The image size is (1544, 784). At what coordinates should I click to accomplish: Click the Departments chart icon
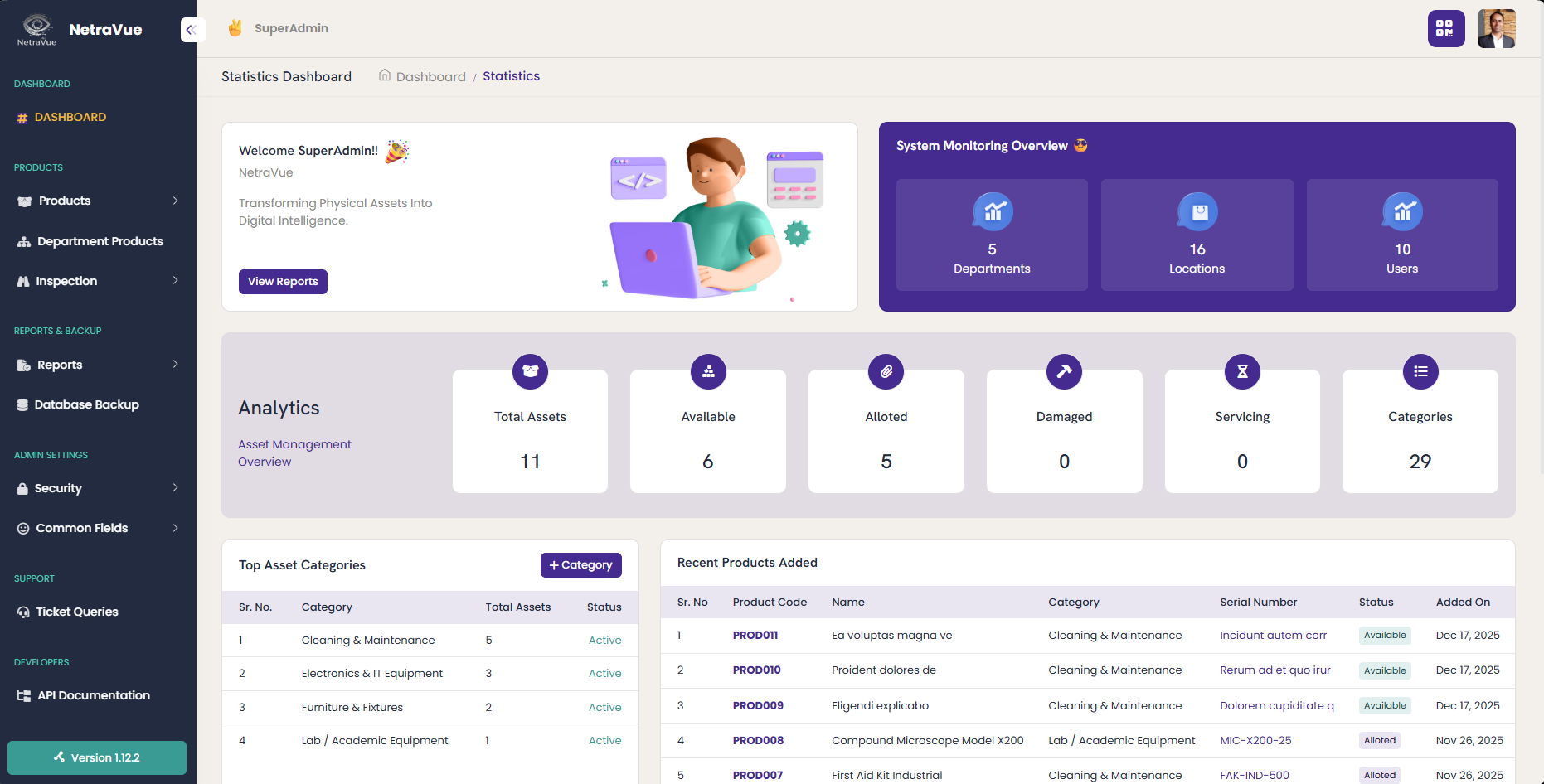(x=992, y=212)
